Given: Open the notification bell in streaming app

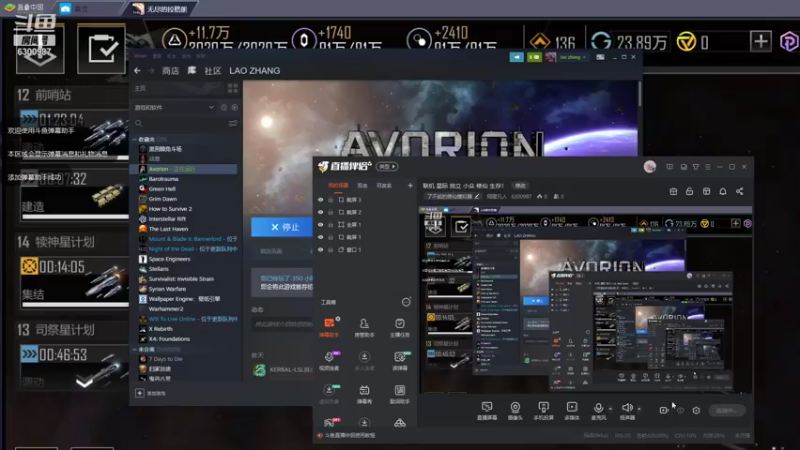Looking at the screenshot, I should tap(722, 191).
